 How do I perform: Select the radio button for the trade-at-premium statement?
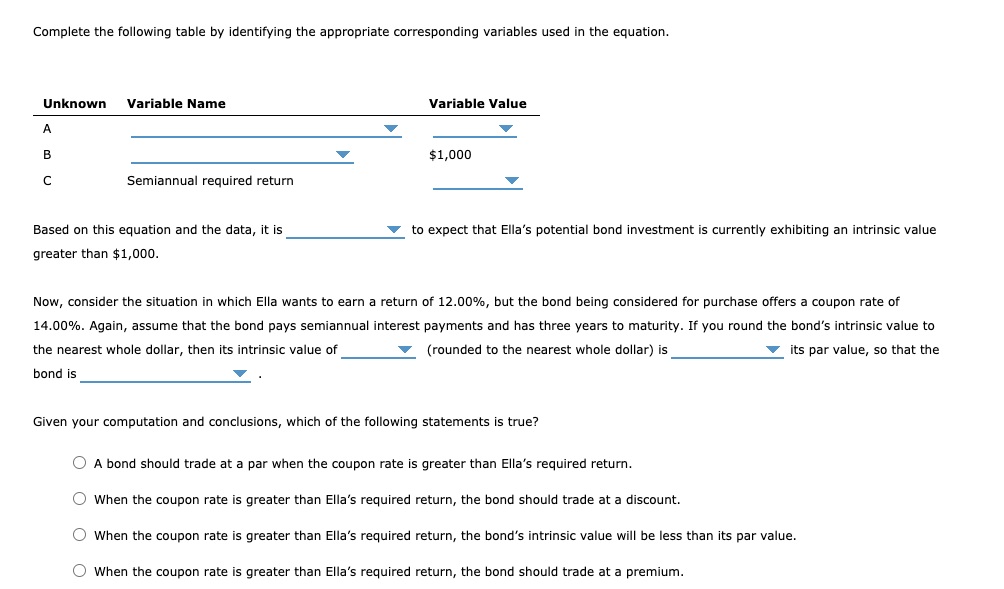coord(78,570)
